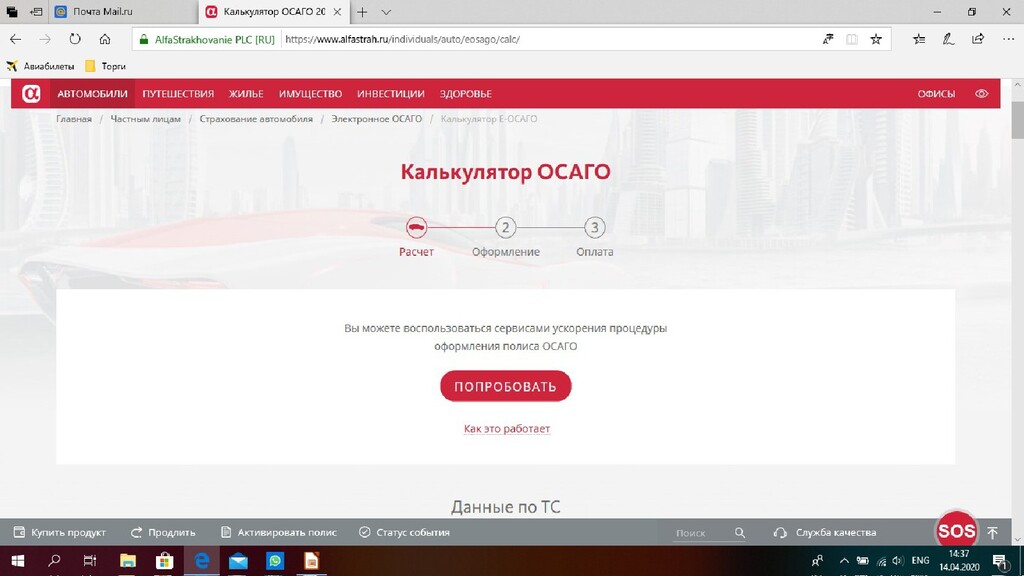Image resolution: width=1024 pixels, height=576 pixels.
Task: Click the scroll-to-top arrow icon
Action: (x=993, y=532)
